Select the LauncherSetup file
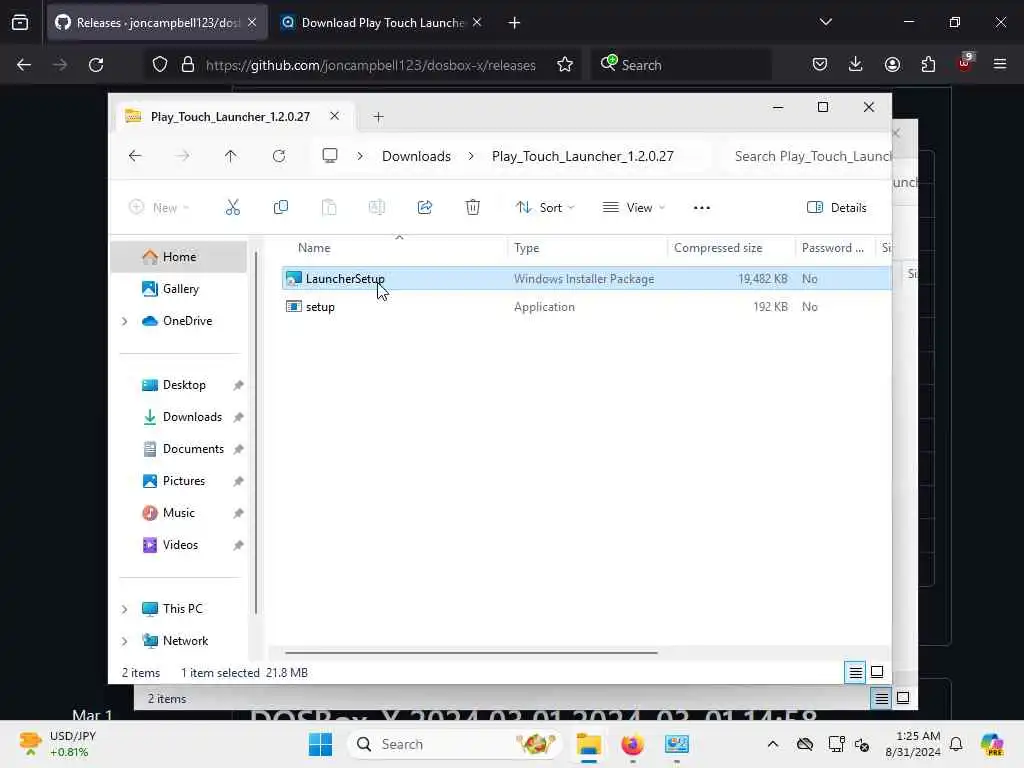1024x768 pixels. click(586, 279)
